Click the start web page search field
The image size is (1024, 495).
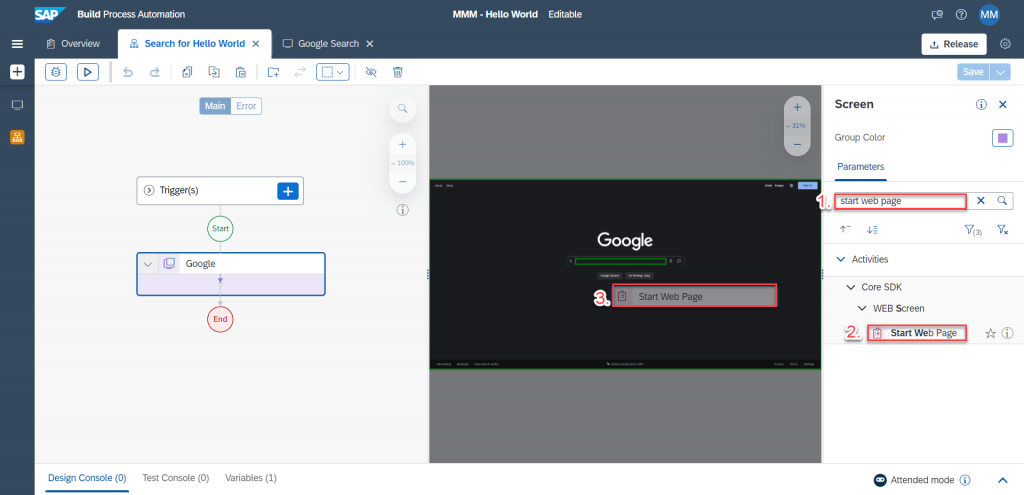(901, 201)
